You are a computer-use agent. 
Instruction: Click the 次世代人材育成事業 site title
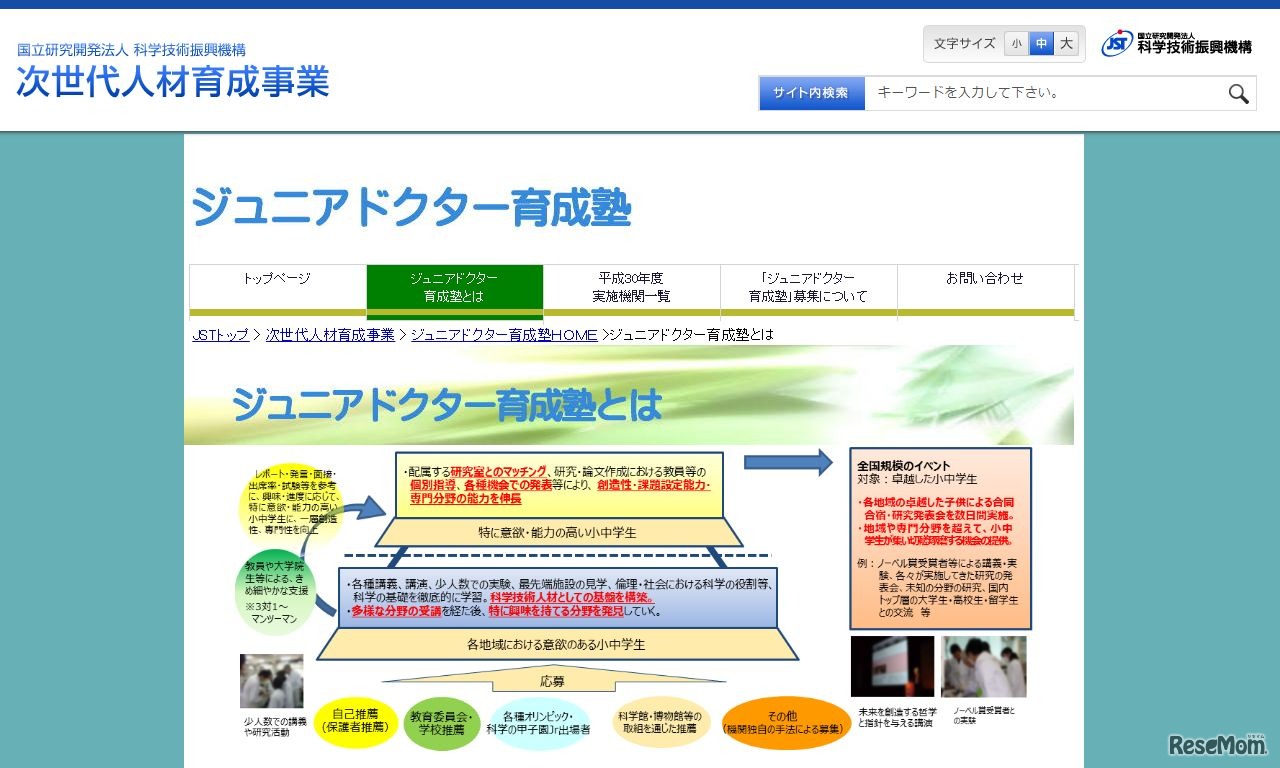(x=171, y=83)
